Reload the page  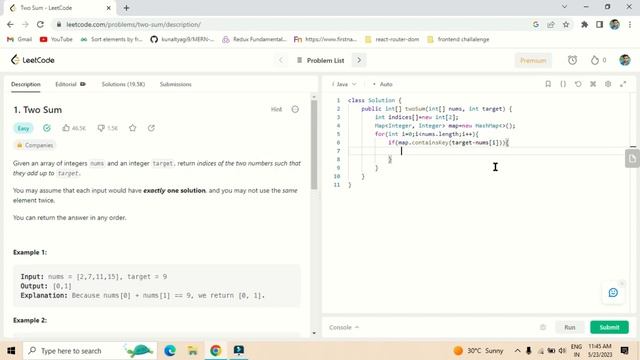[40, 24]
